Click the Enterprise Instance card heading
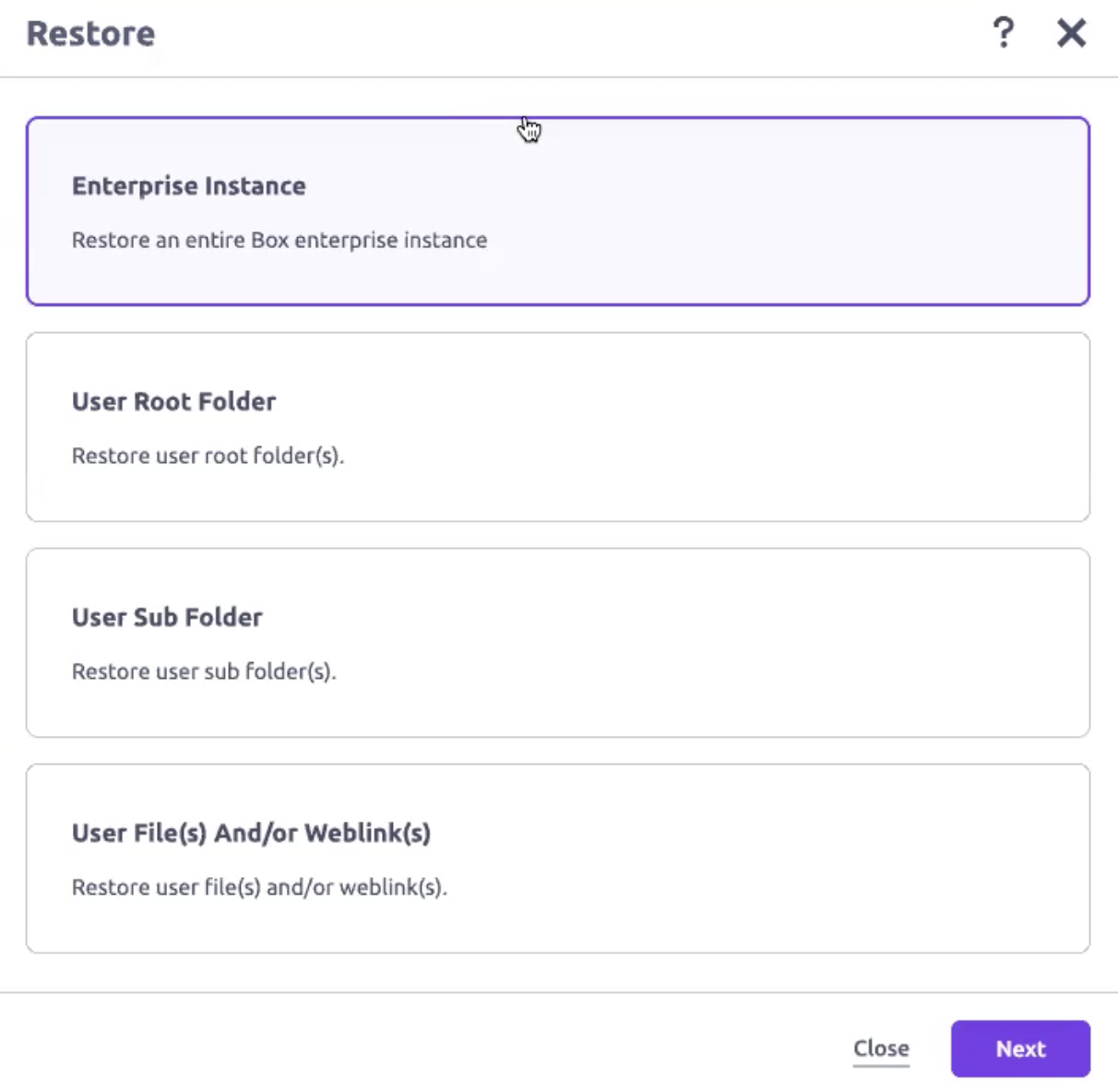The image size is (1118, 1092). coord(188,185)
